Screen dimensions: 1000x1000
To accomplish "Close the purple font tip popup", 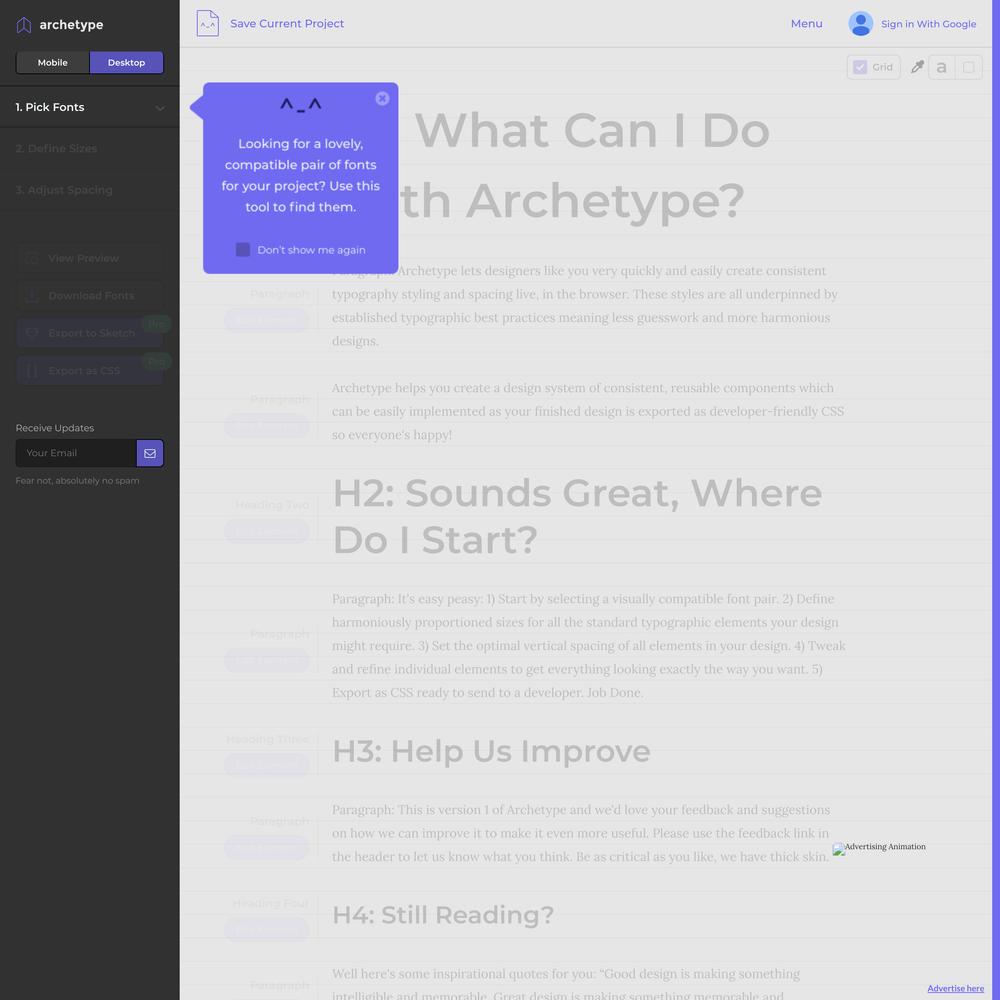I will point(382,98).
